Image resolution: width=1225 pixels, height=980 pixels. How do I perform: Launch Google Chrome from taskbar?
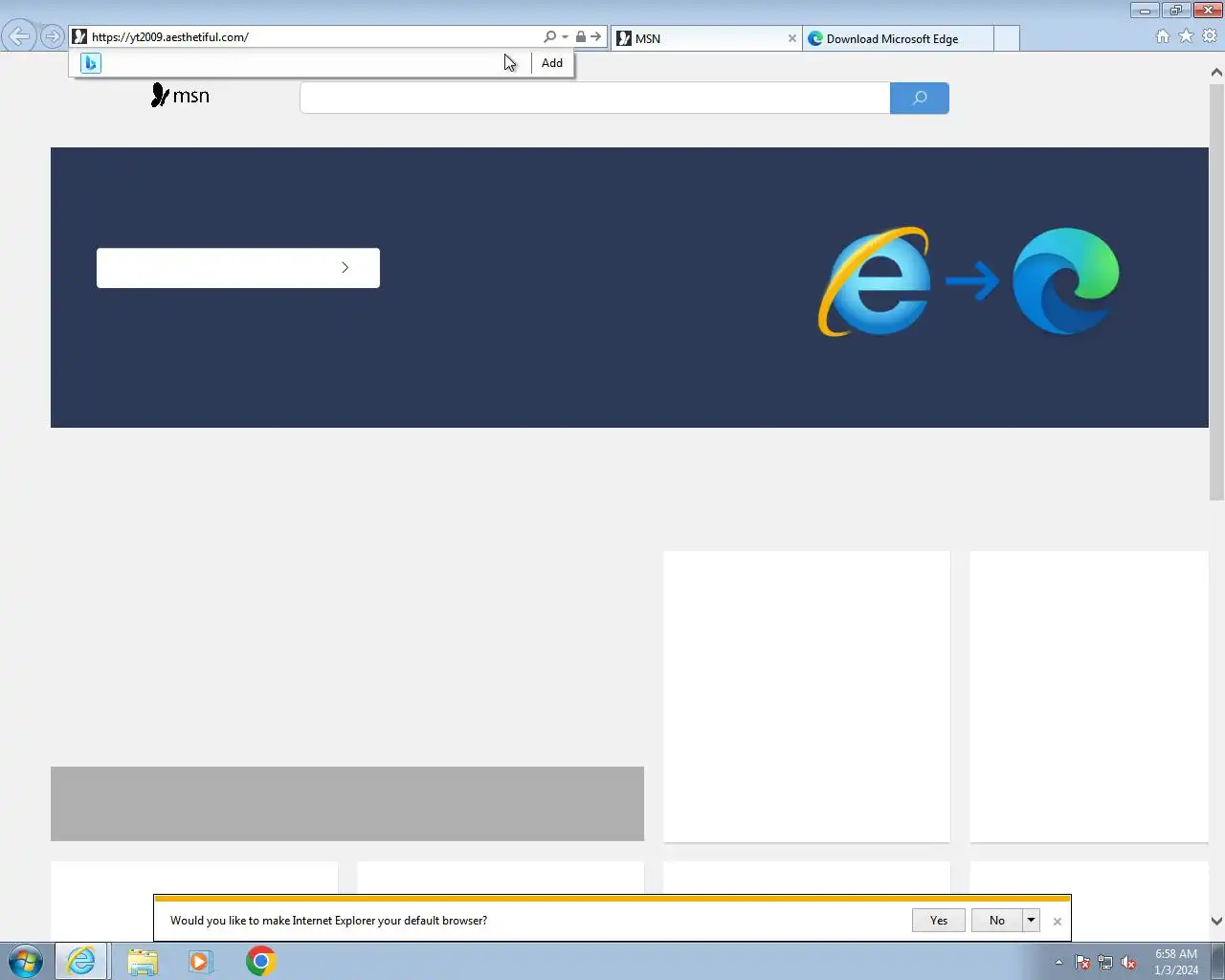[260, 961]
